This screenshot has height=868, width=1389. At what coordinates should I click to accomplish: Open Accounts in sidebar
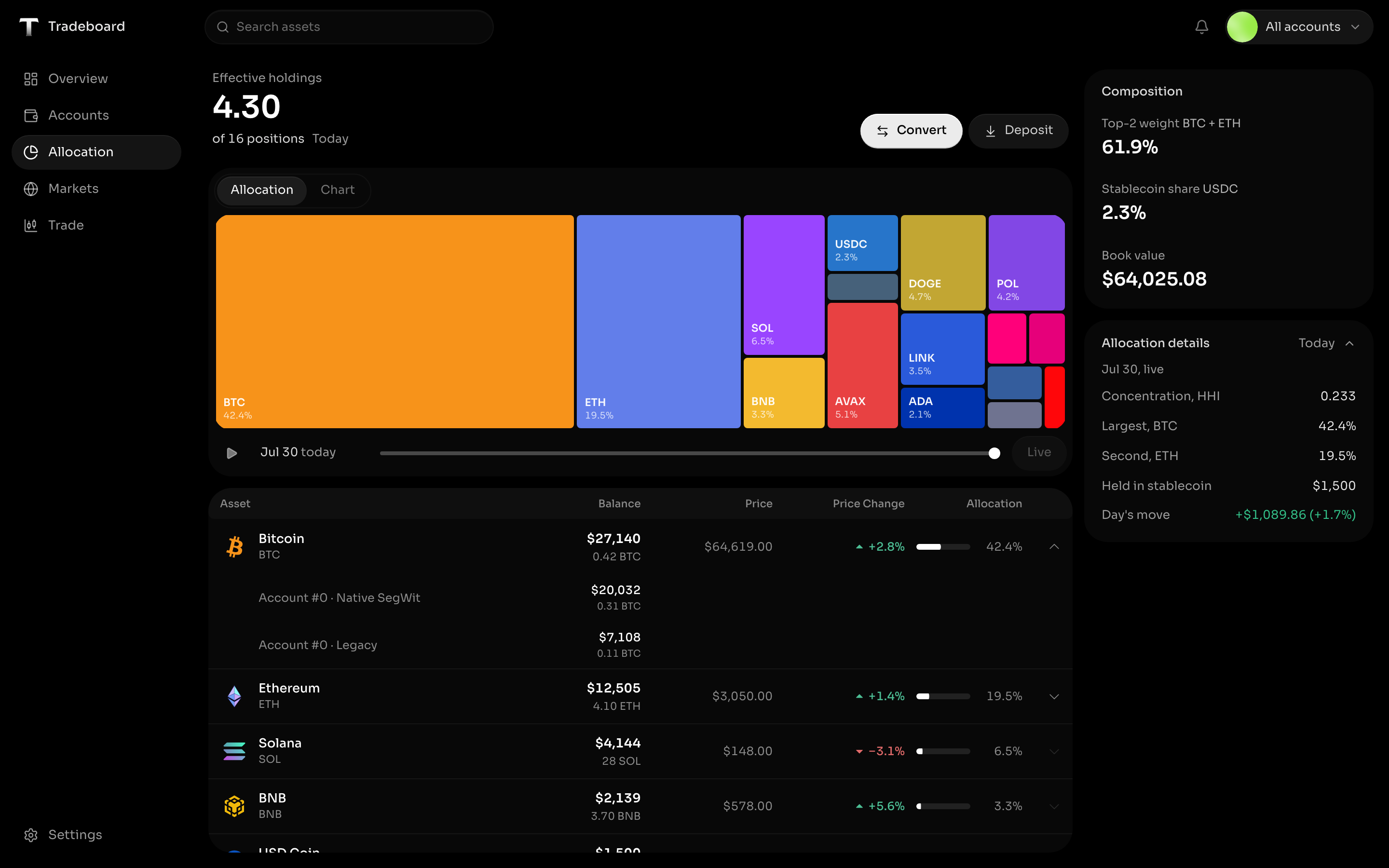pyautogui.click(x=96, y=115)
